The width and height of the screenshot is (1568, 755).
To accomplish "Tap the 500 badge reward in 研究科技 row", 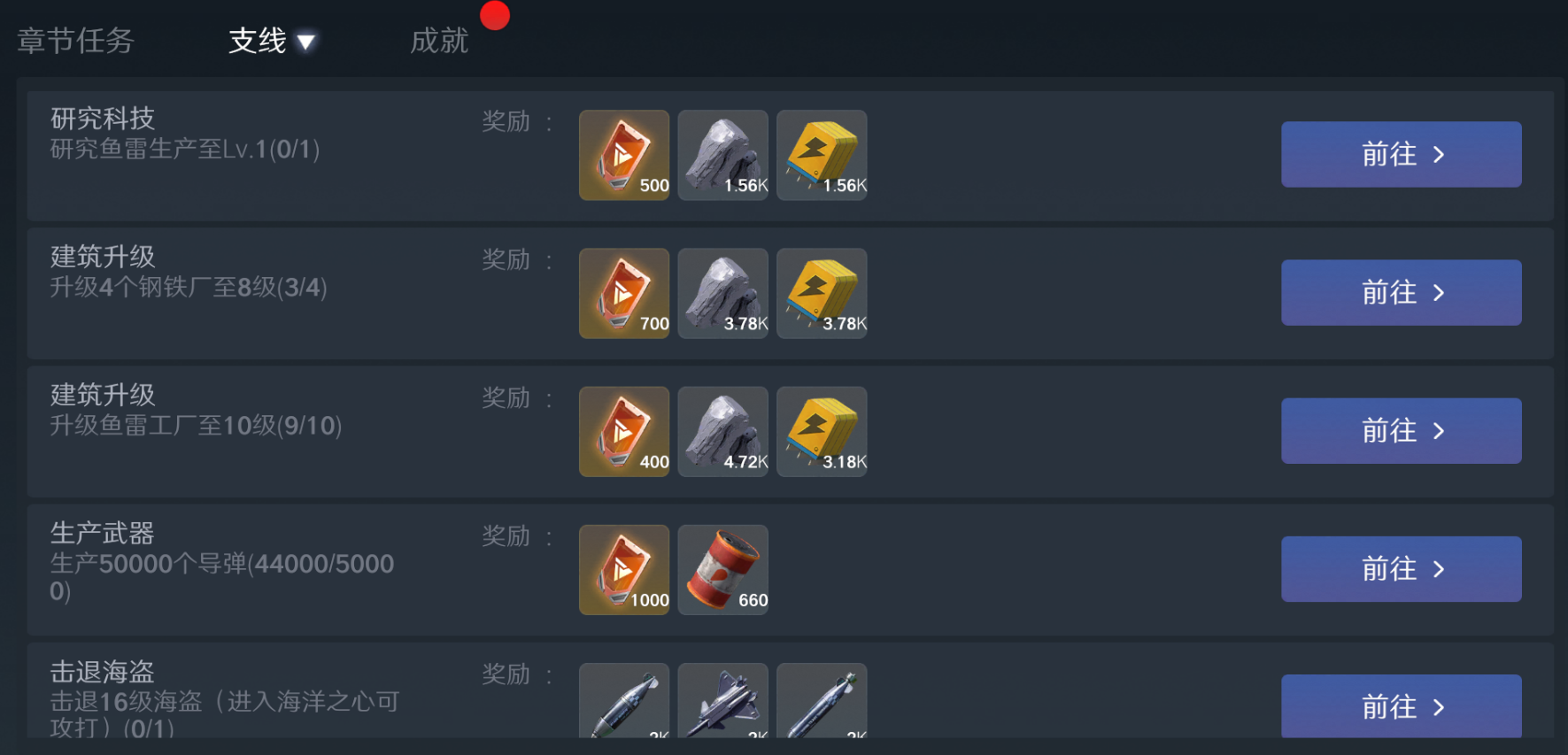I will pos(624,155).
